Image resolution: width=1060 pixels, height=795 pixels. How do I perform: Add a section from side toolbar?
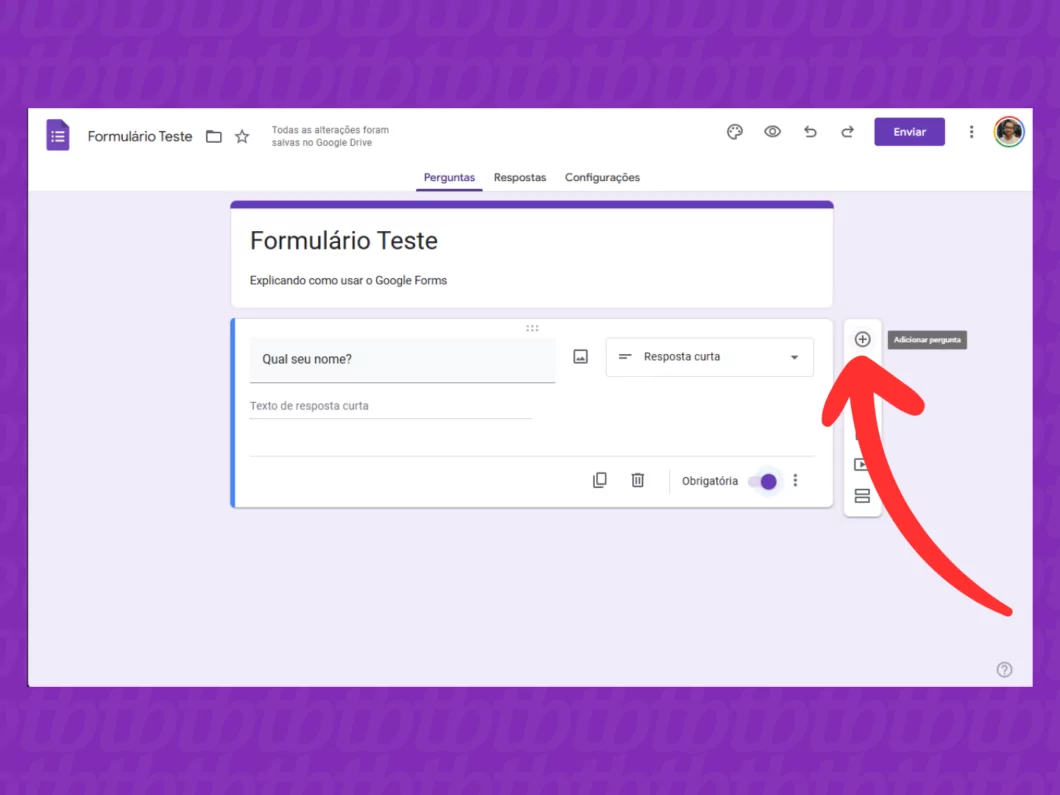862,496
